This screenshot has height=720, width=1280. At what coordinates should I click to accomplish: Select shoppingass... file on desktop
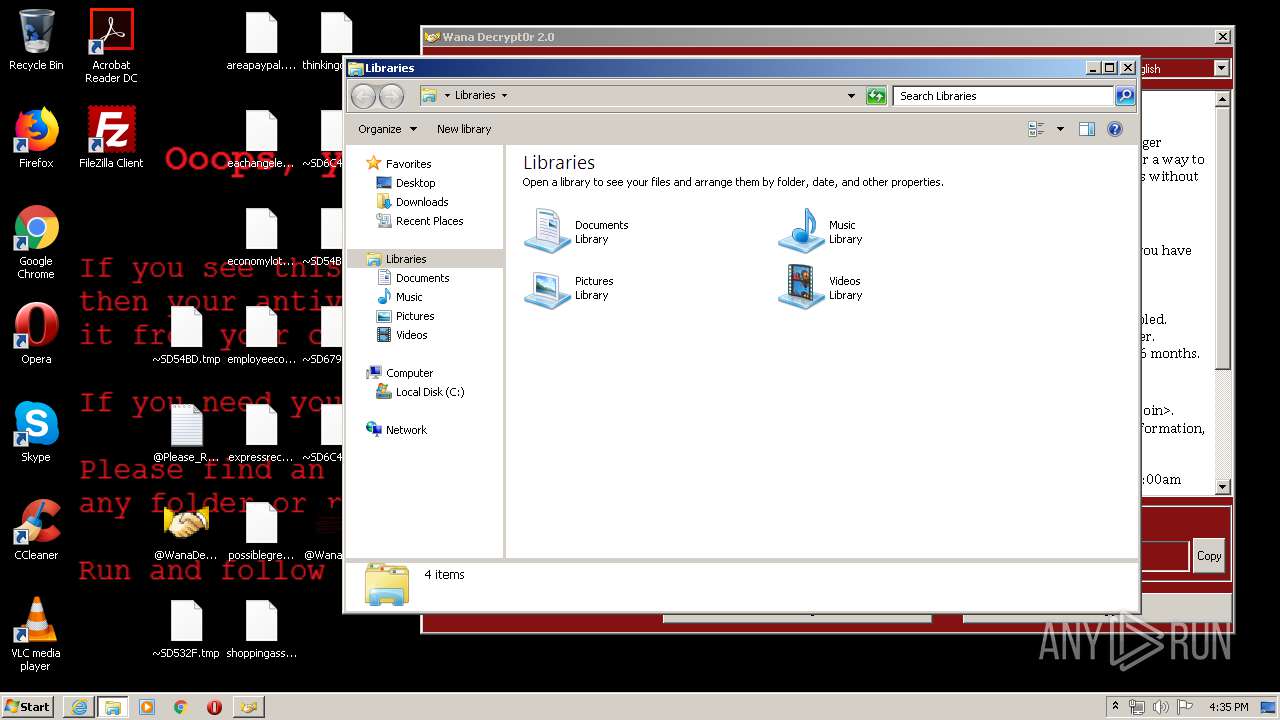[x=261, y=630]
